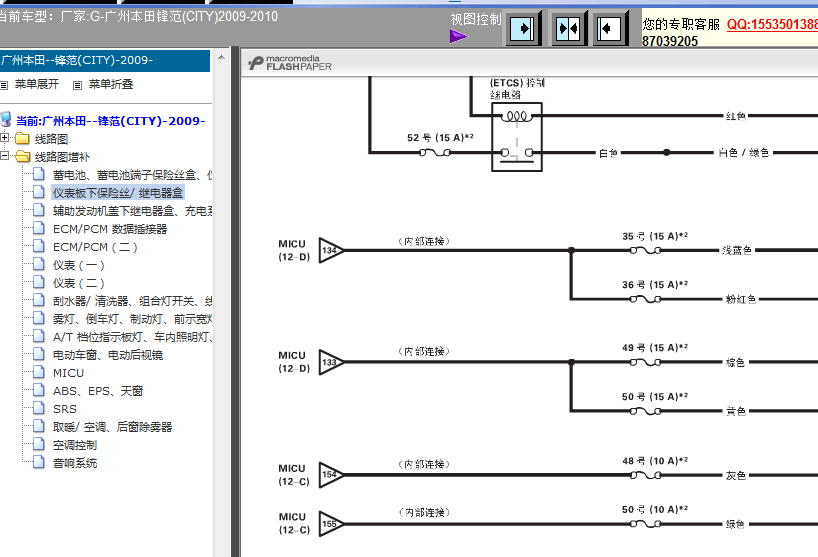Click the computer icon beside 当前 root node
The width and height of the screenshot is (818, 557).
click(6, 119)
